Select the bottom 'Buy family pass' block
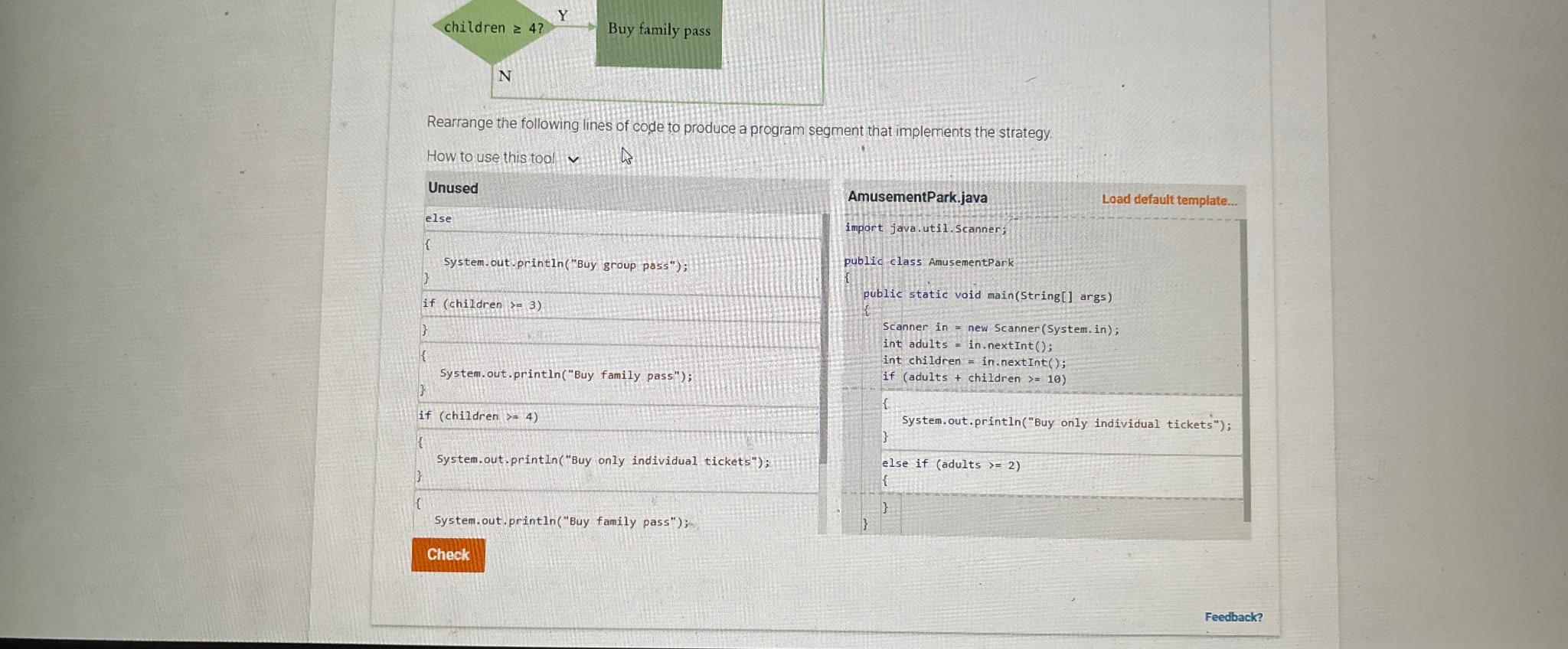 pyautogui.click(x=616, y=513)
